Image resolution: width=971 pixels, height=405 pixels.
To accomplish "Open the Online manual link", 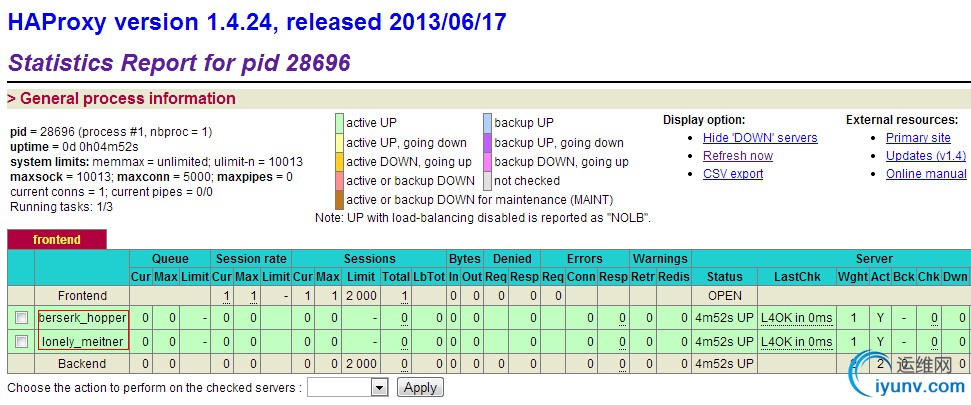I will click(926, 173).
